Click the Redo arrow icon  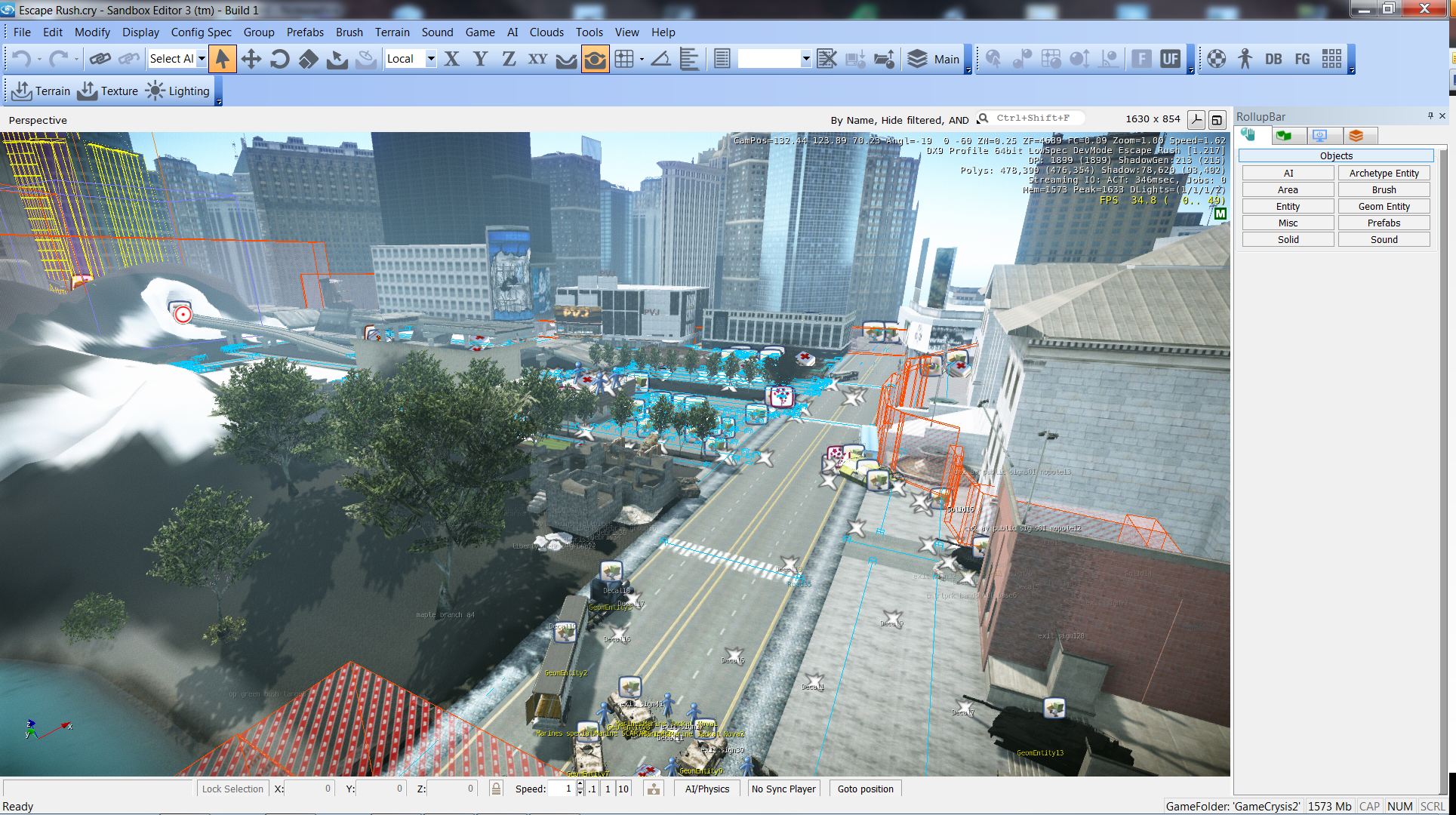(58, 59)
